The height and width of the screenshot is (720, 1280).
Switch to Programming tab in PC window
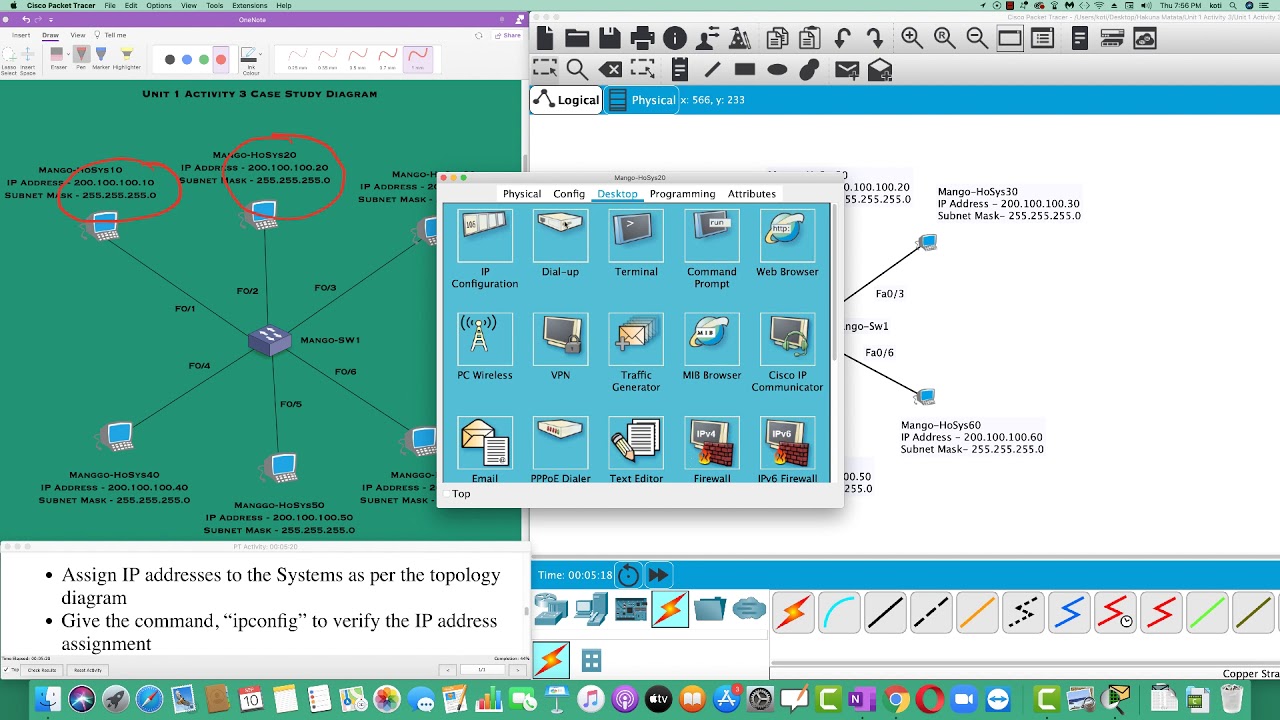[682, 194]
